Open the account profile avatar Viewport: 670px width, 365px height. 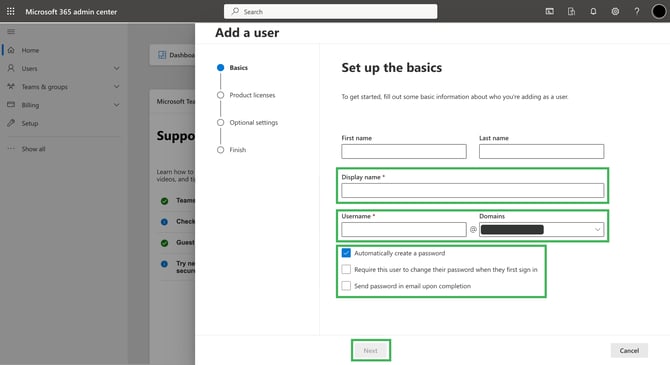point(658,12)
